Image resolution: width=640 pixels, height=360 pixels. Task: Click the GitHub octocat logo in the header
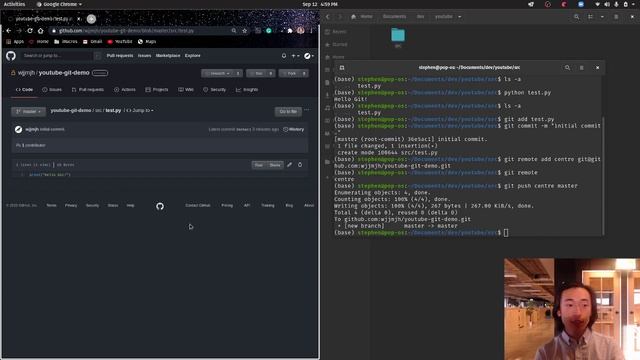(x=11, y=56)
